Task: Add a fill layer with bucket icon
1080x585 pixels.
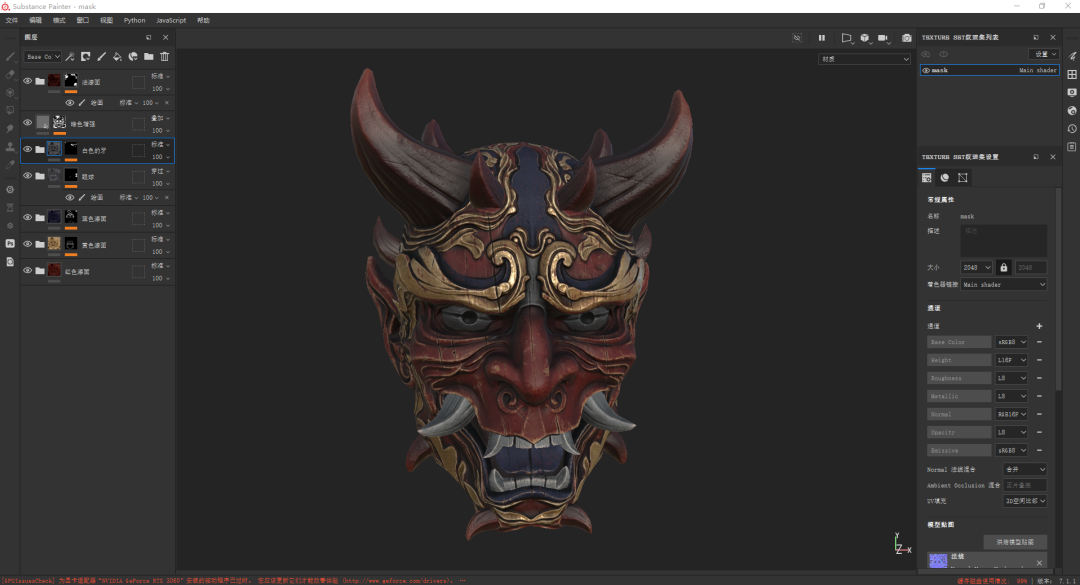Action: [x=117, y=57]
